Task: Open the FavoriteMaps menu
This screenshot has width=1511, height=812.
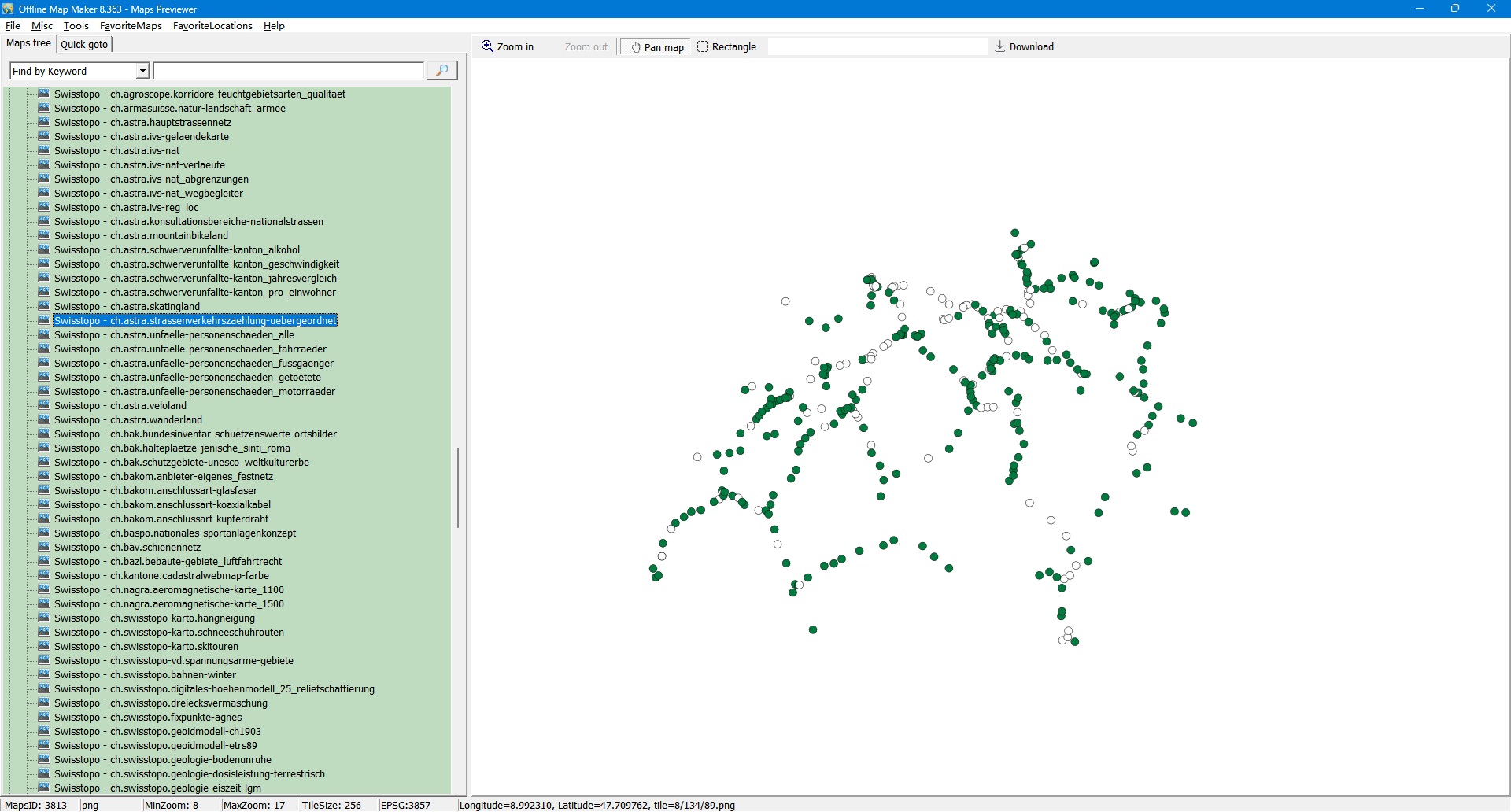Action: click(x=131, y=26)
